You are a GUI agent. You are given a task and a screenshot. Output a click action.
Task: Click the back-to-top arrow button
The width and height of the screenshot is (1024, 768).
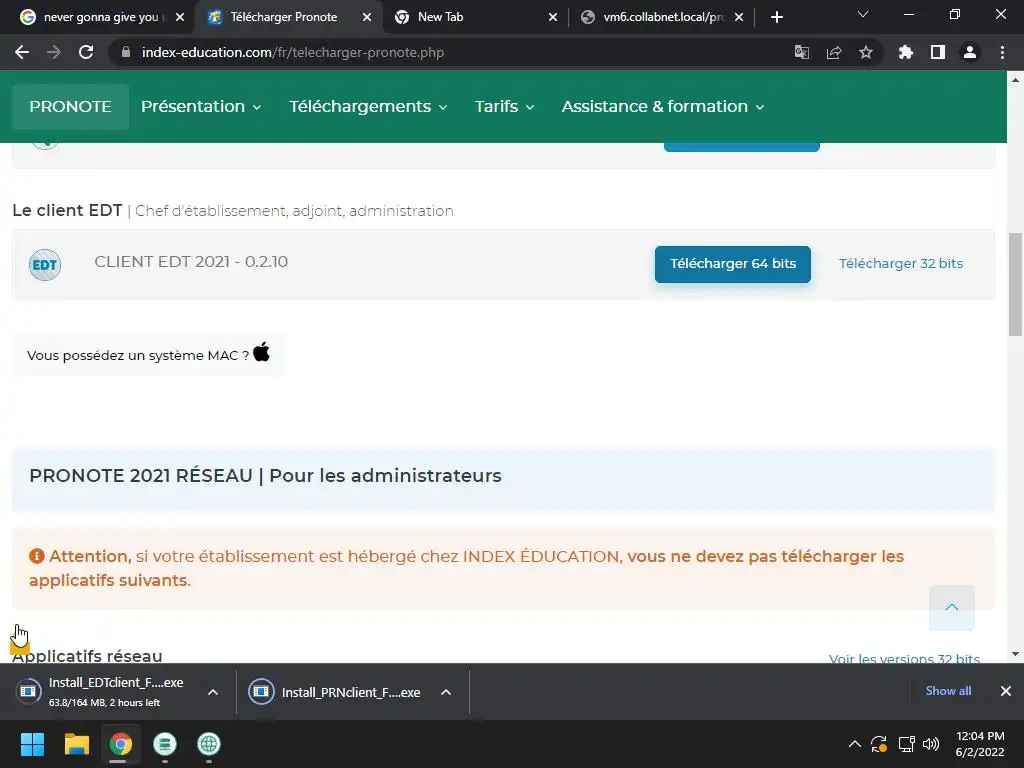click(x=952, y=607)
